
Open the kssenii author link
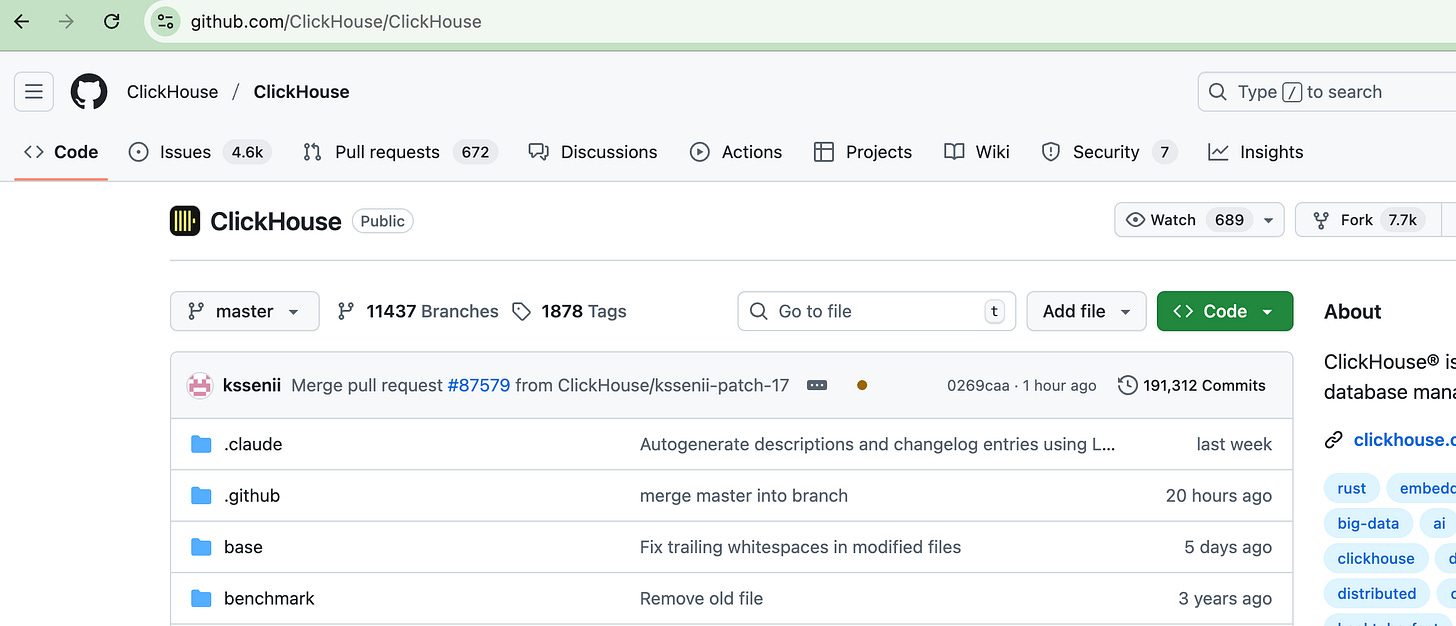[x=251, y=385]
